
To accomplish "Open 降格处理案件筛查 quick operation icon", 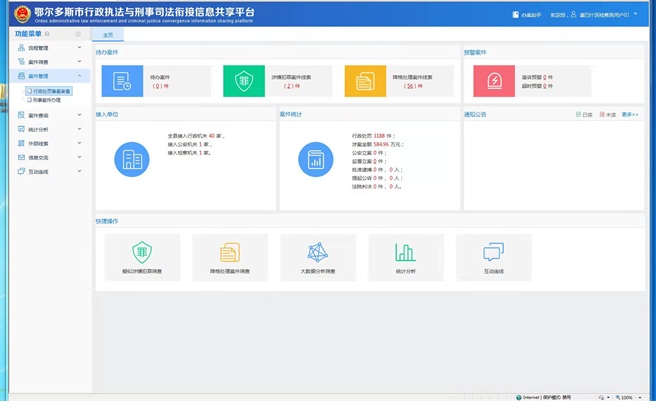I will click(230, 253).
